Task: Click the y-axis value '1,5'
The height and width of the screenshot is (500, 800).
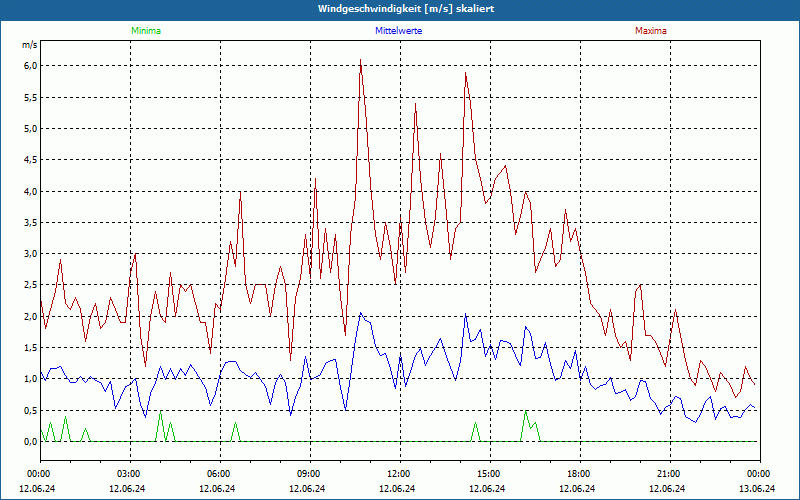Action: click(x=31, y=347)
